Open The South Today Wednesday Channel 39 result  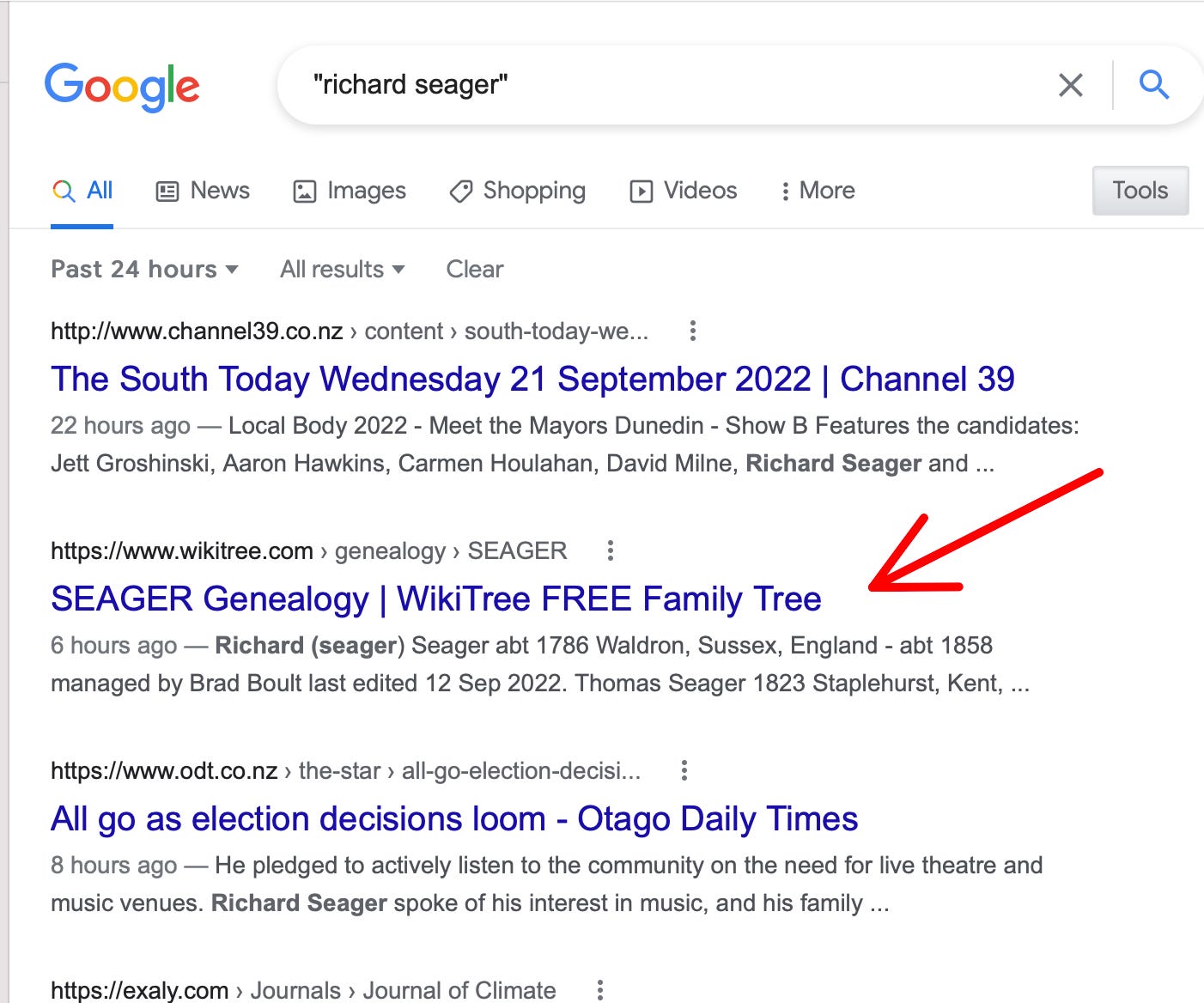tap(532, 379)
